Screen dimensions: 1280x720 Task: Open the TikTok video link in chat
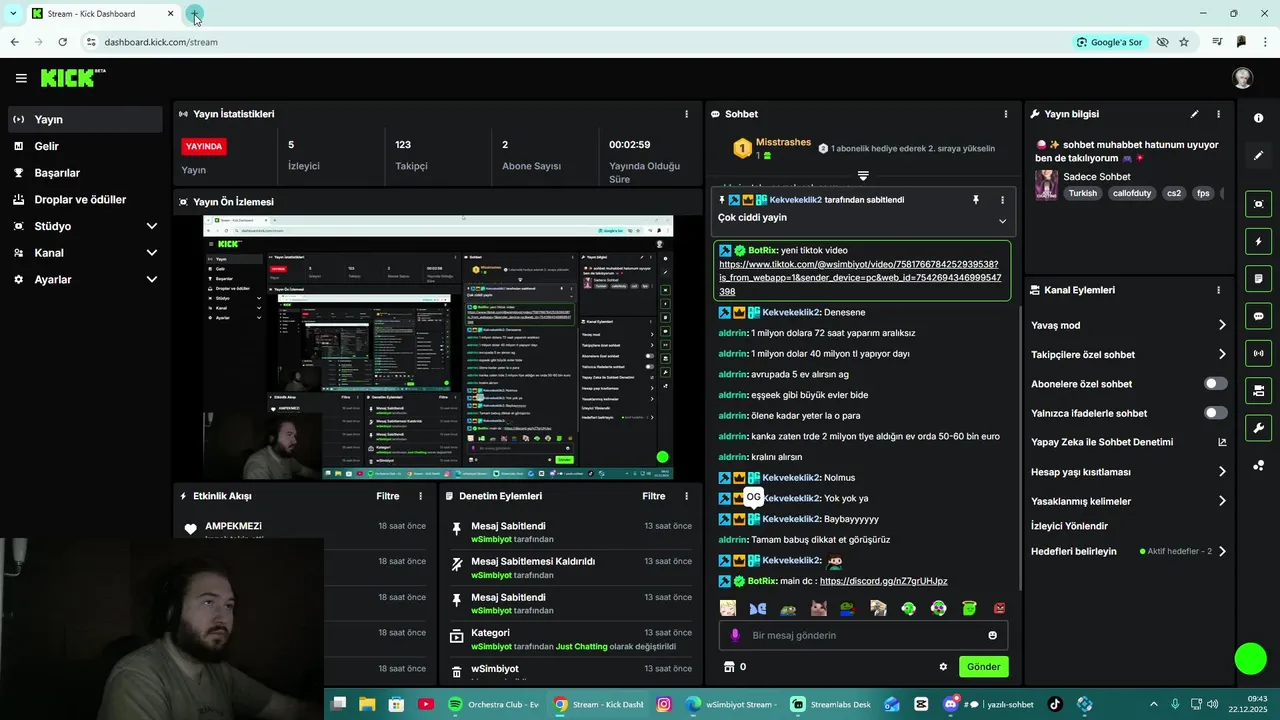(860, 278)
